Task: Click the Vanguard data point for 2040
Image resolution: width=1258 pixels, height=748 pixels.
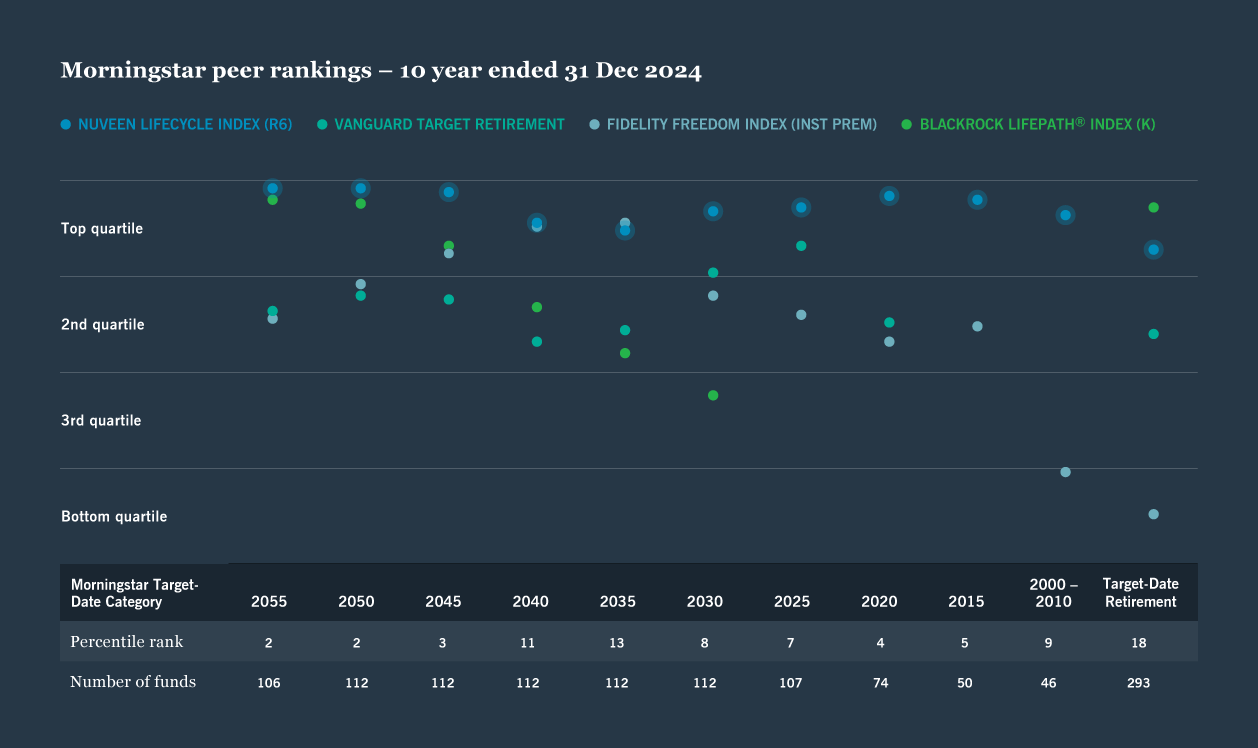Action: [x=537, y=342]
